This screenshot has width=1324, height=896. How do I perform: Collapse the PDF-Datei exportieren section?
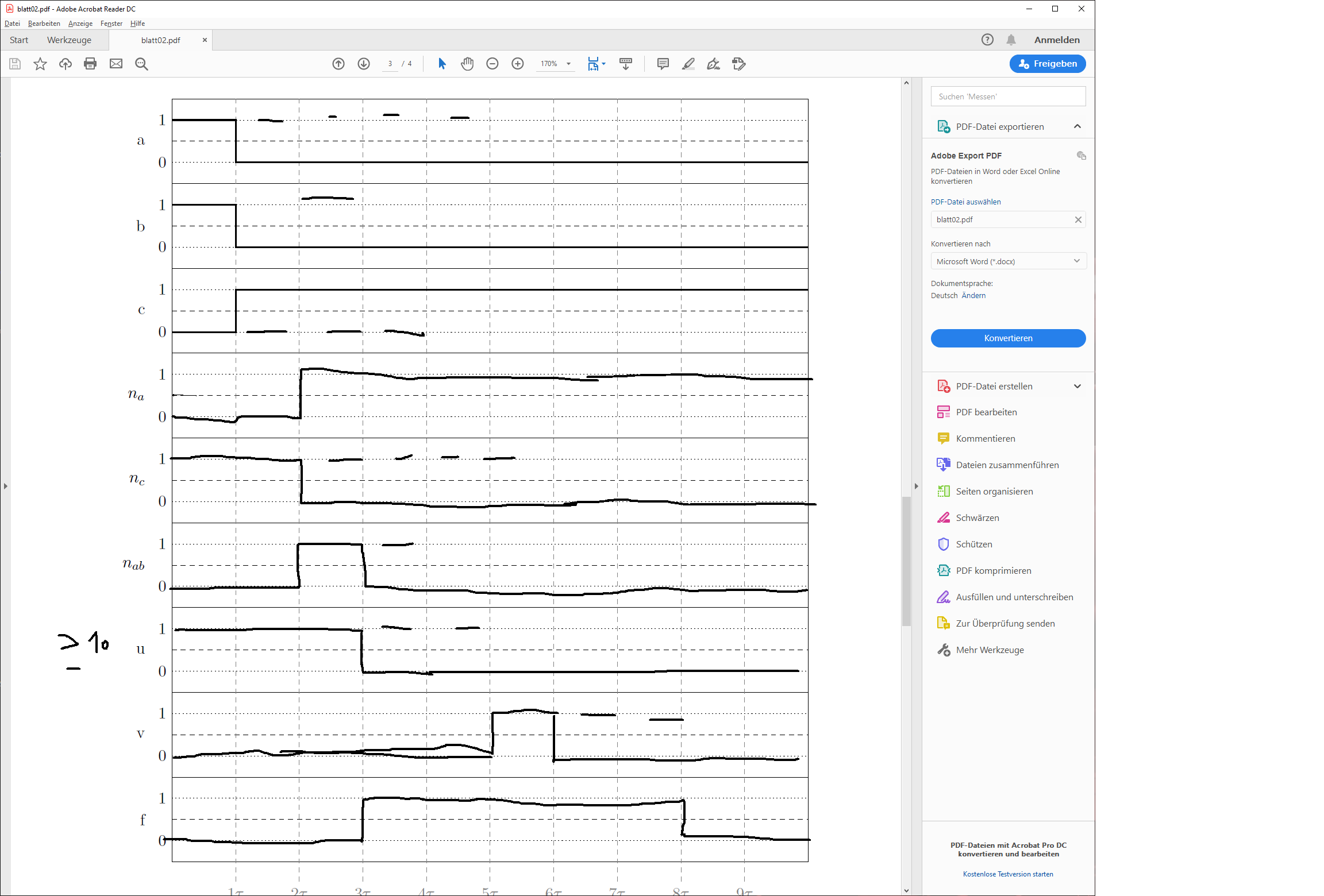tap(1077, 126)
